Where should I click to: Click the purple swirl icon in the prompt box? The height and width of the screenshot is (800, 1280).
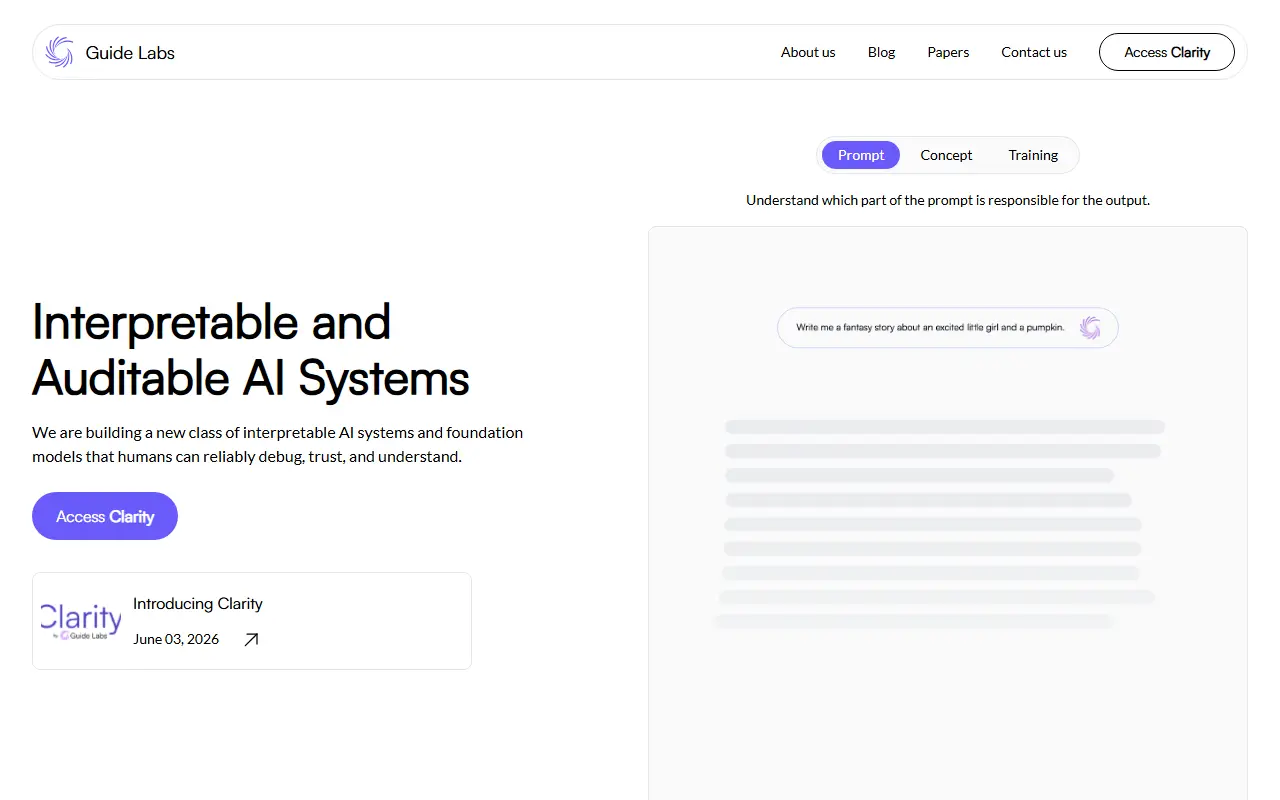tap(1090, 327)
